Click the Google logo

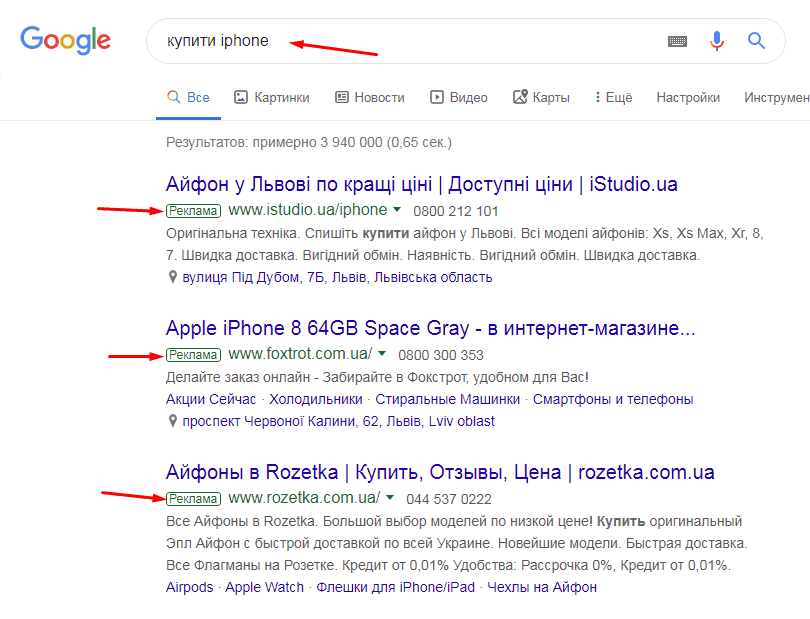pyautogui.click(x=65, y=41)
